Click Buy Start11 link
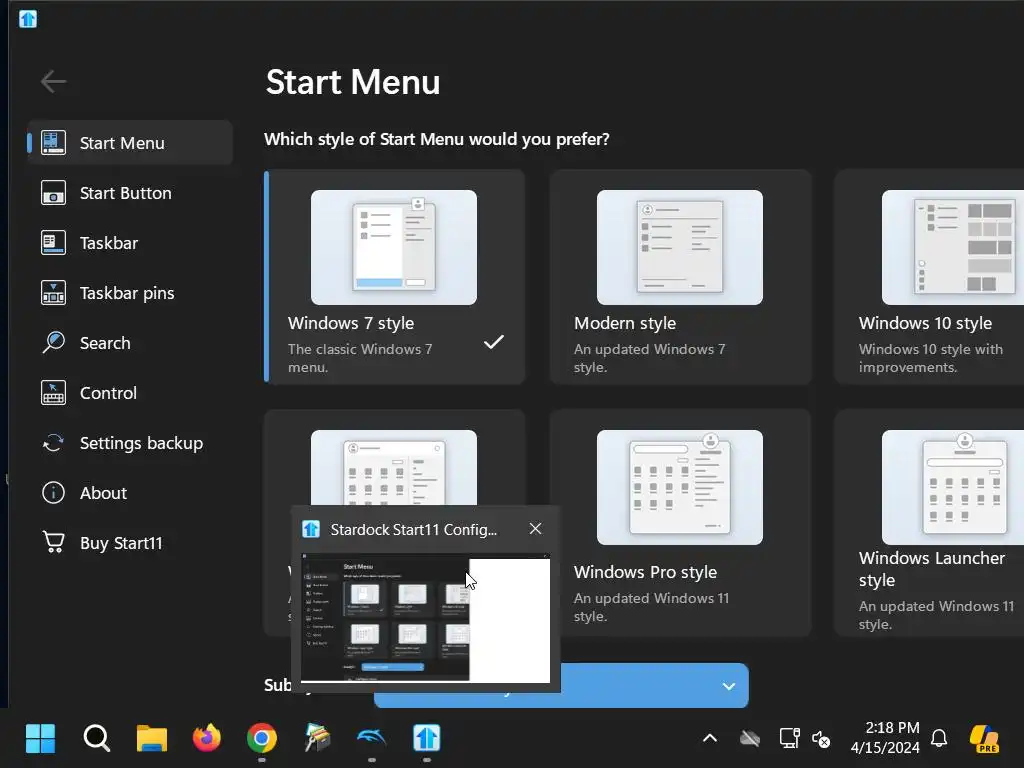Viewport: 1024px width, 768px height. [x=130, y=543]
